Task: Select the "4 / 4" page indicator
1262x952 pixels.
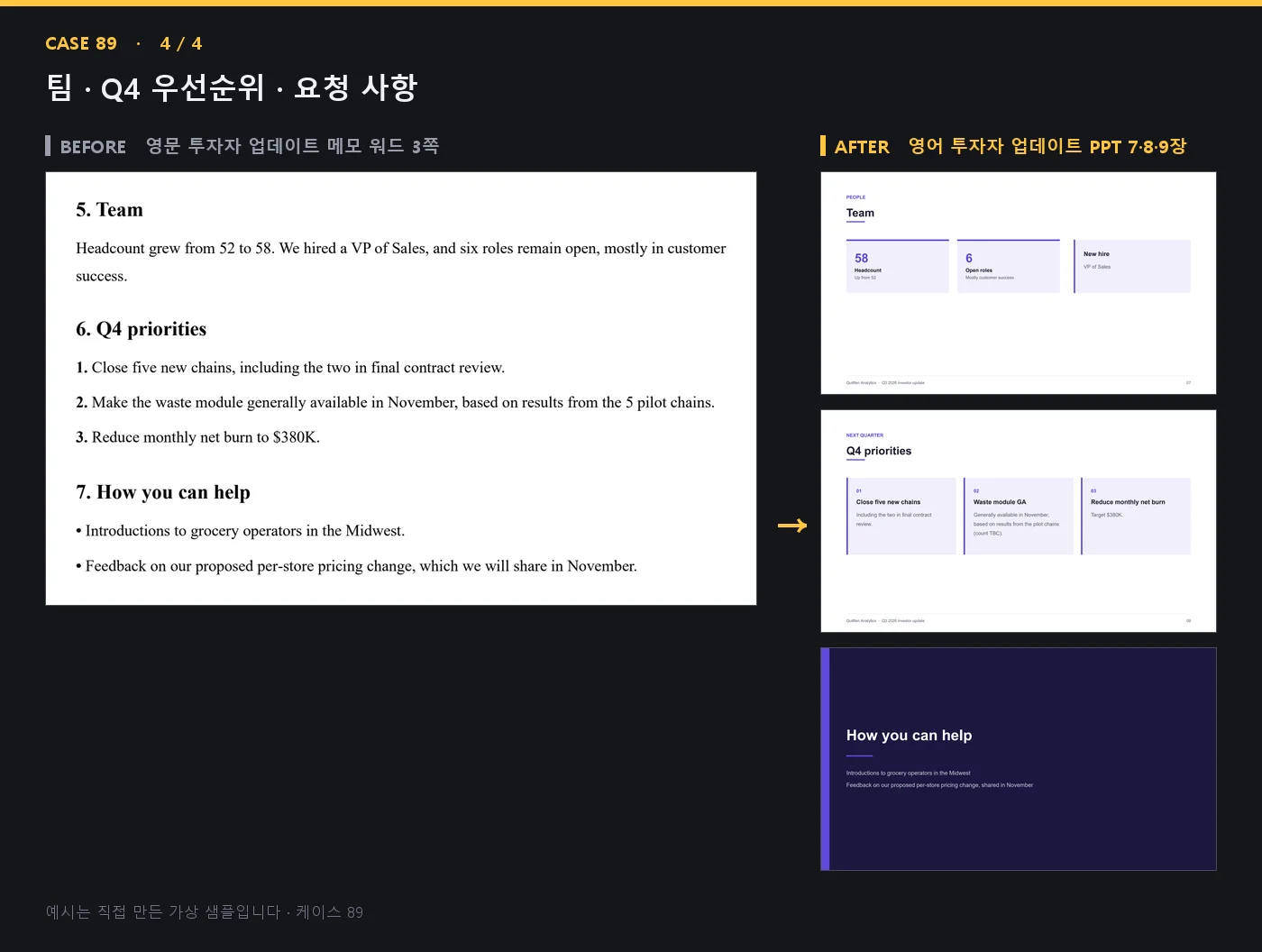Action: (x=181, y=43)
